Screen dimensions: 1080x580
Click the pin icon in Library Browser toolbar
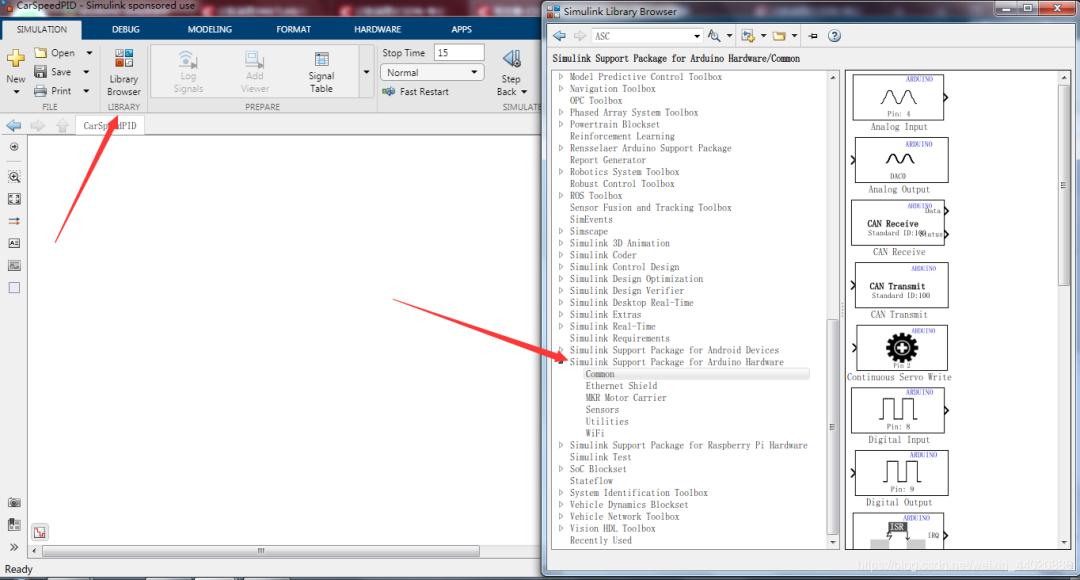click(x=813, y=36)
